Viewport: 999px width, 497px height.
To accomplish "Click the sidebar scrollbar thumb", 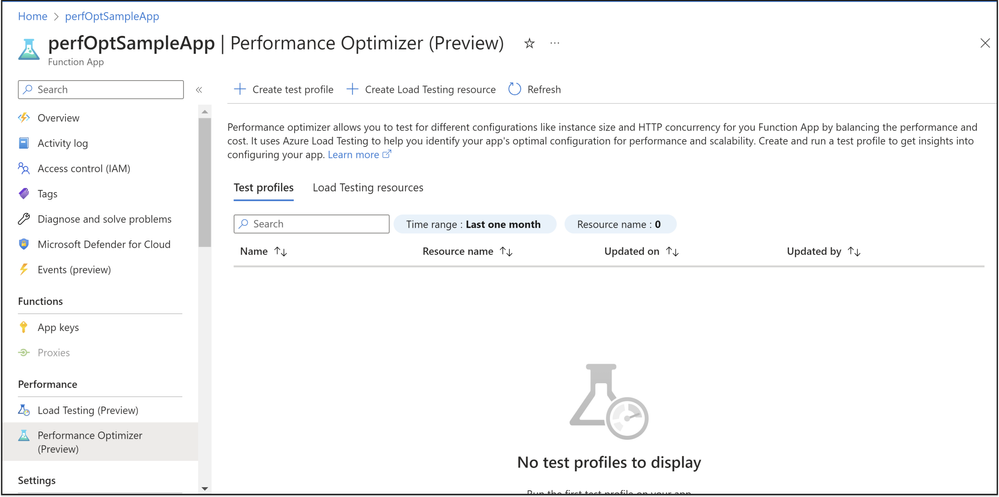I will point(205,182).
